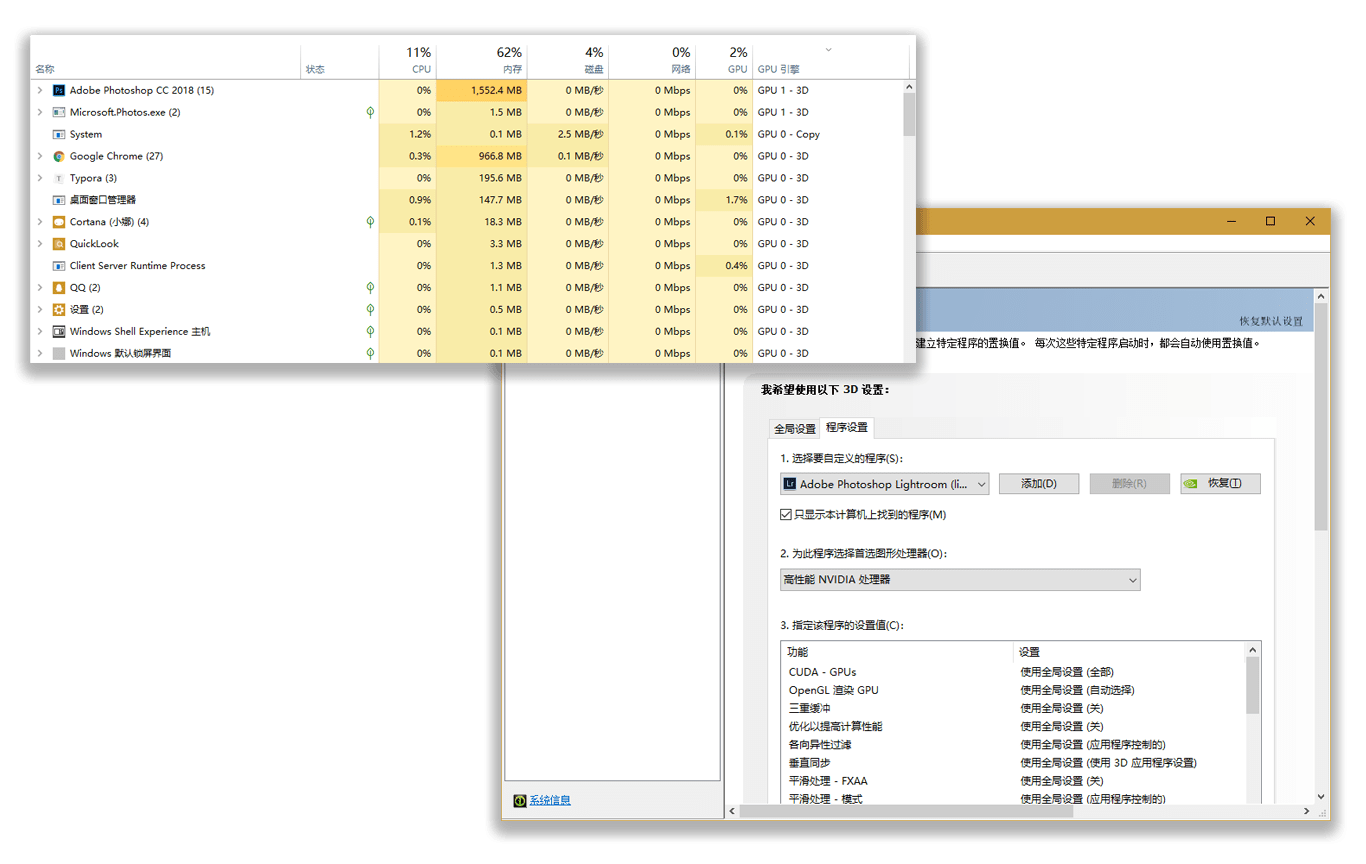Click the 设置 gear process icon

pos(59,310)
